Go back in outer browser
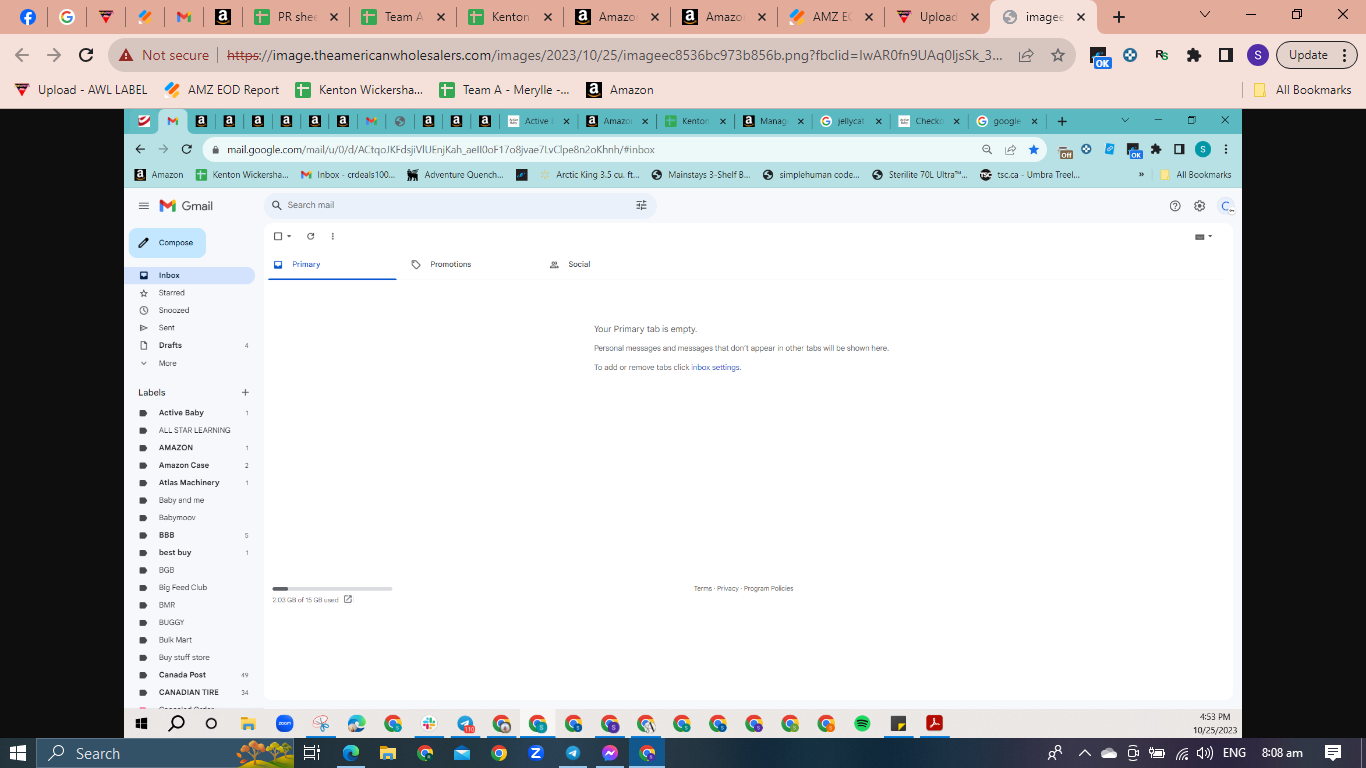 pyautogui.click(x=22, y=56)
